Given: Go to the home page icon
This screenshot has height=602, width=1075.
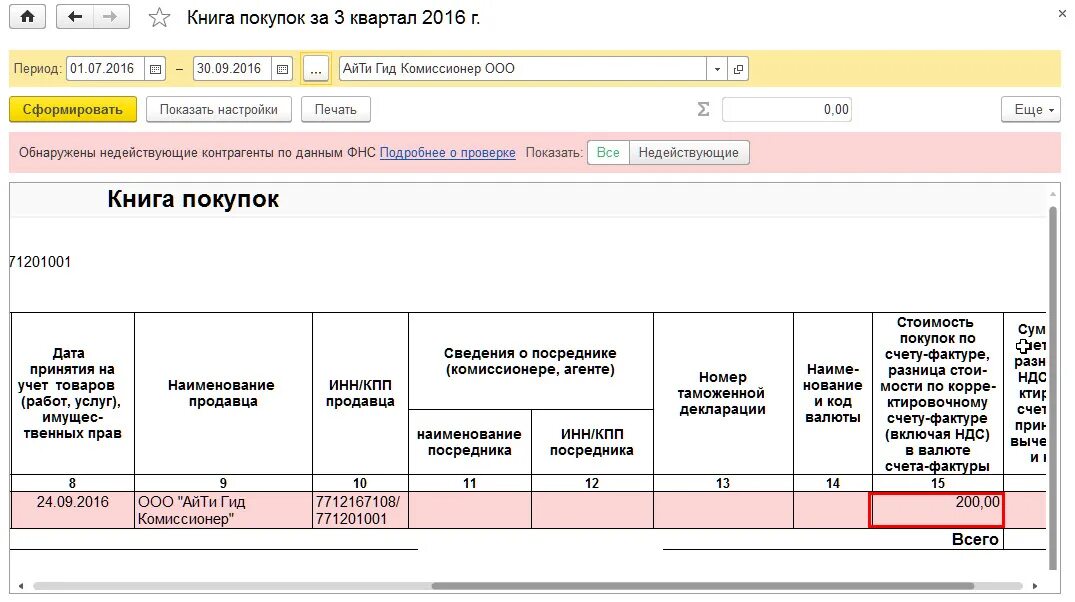Looking at the screenshot, I should click(x=27, y=17).
